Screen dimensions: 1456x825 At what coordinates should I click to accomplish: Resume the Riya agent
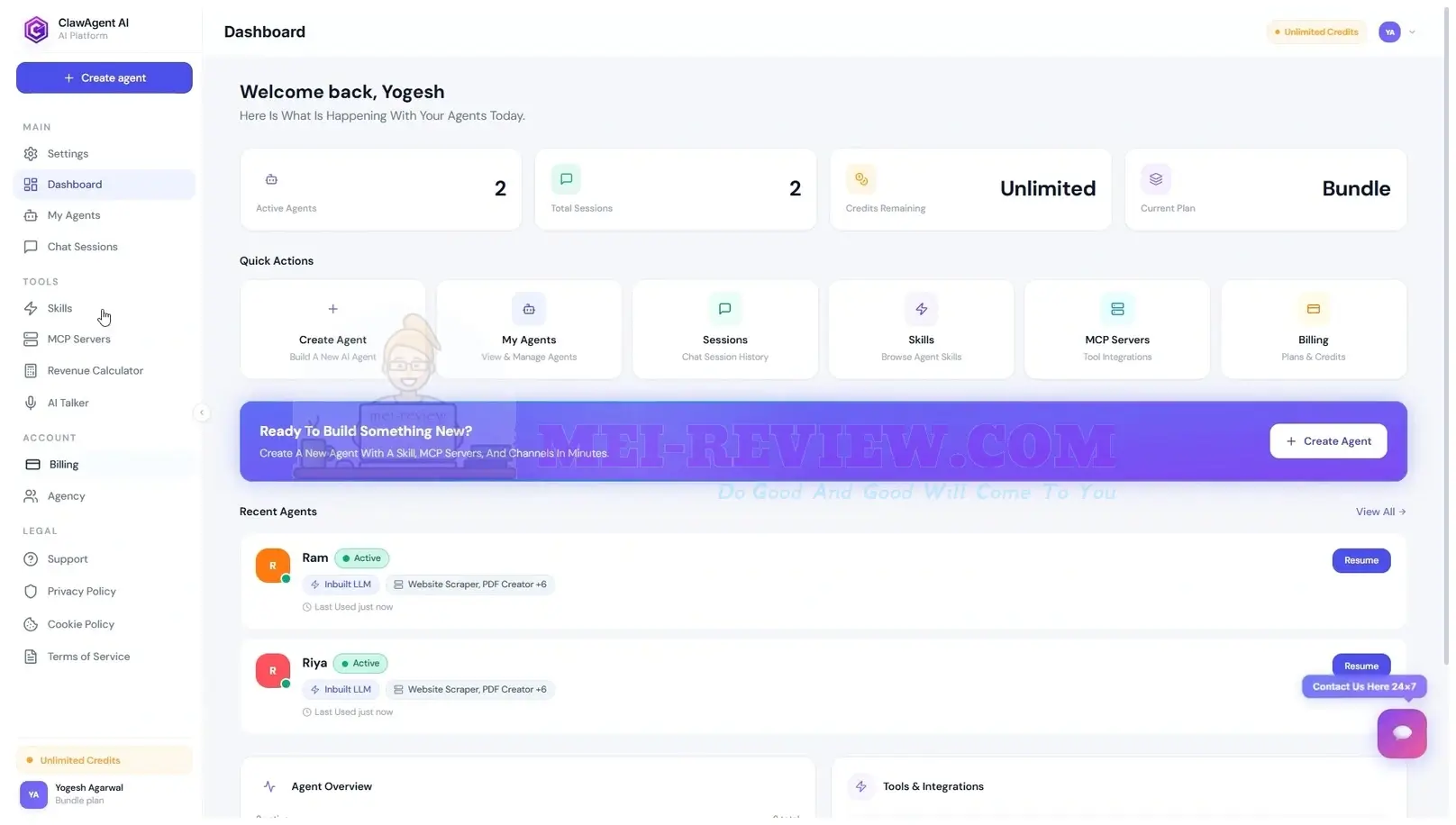(x=1360, y=666)
